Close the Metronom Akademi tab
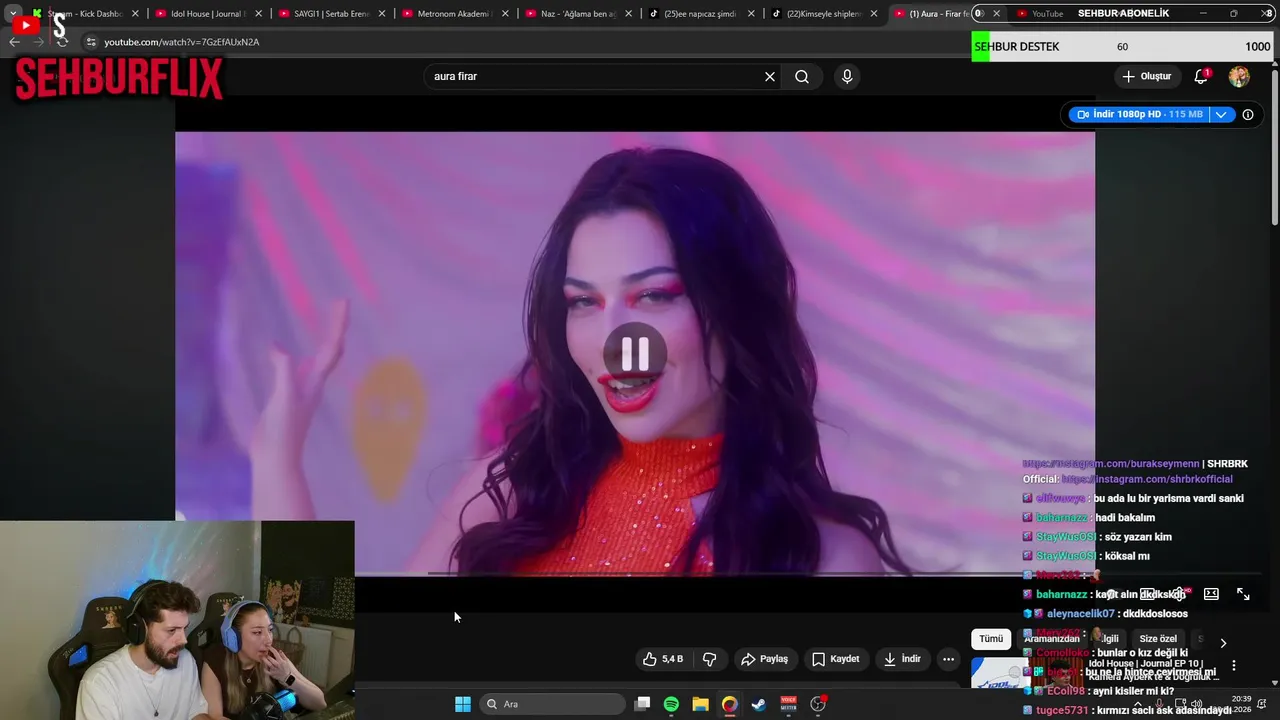1280x720 pixels. pos(505,14)
